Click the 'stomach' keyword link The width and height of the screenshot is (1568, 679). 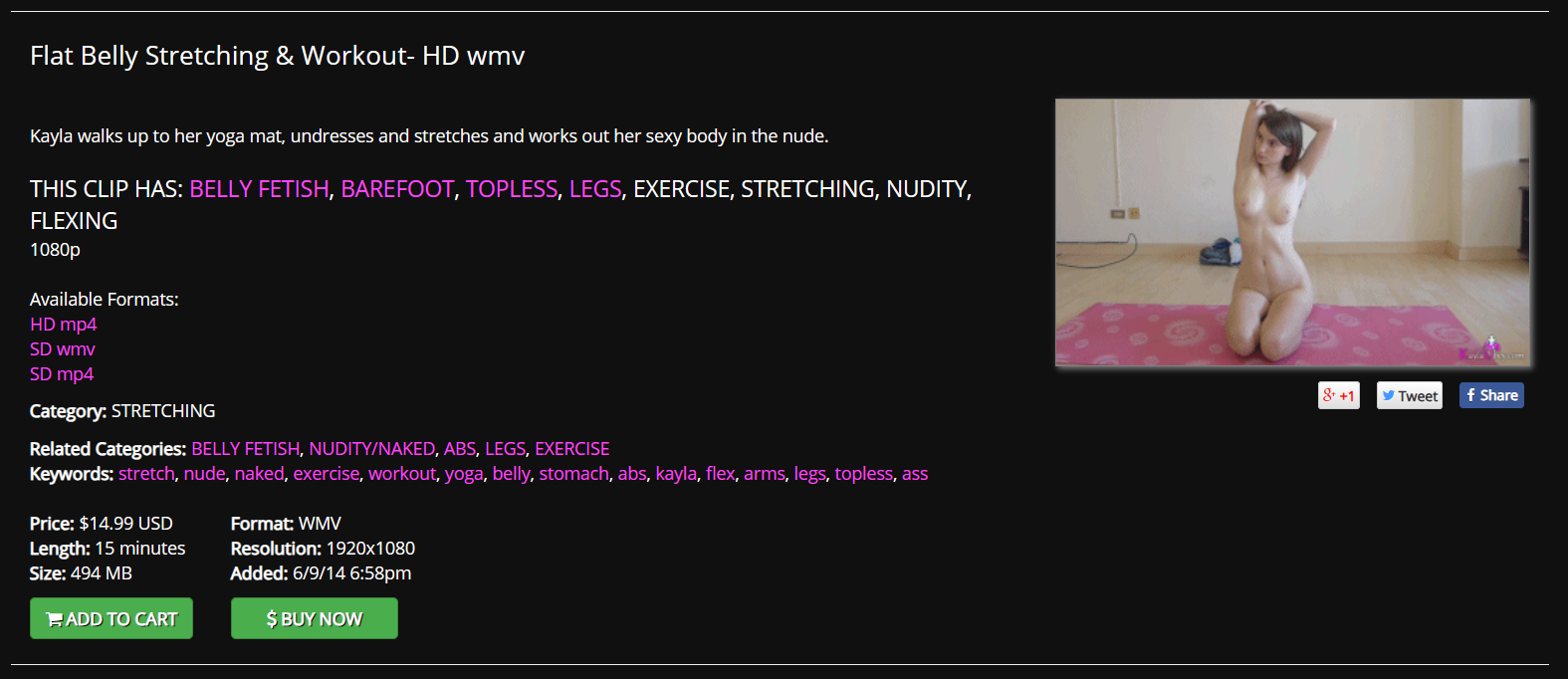point(574,474)
